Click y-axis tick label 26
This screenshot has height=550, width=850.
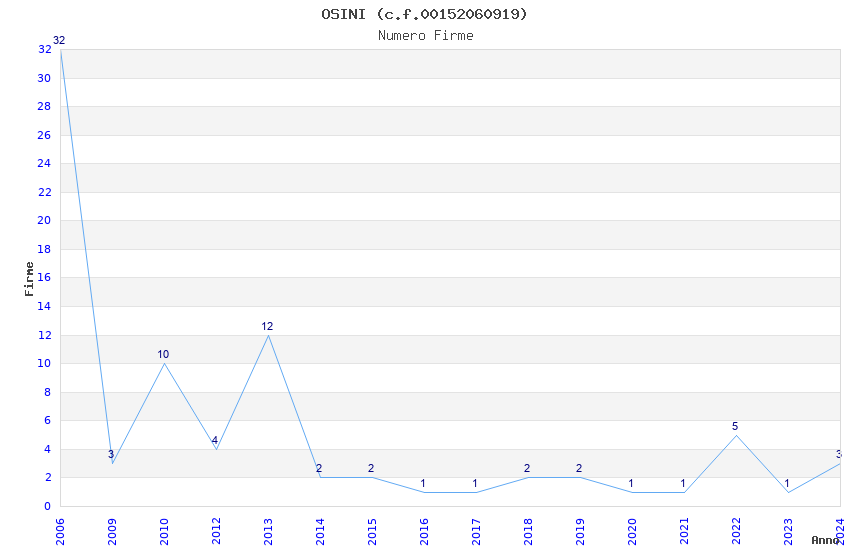click(44, 135)
